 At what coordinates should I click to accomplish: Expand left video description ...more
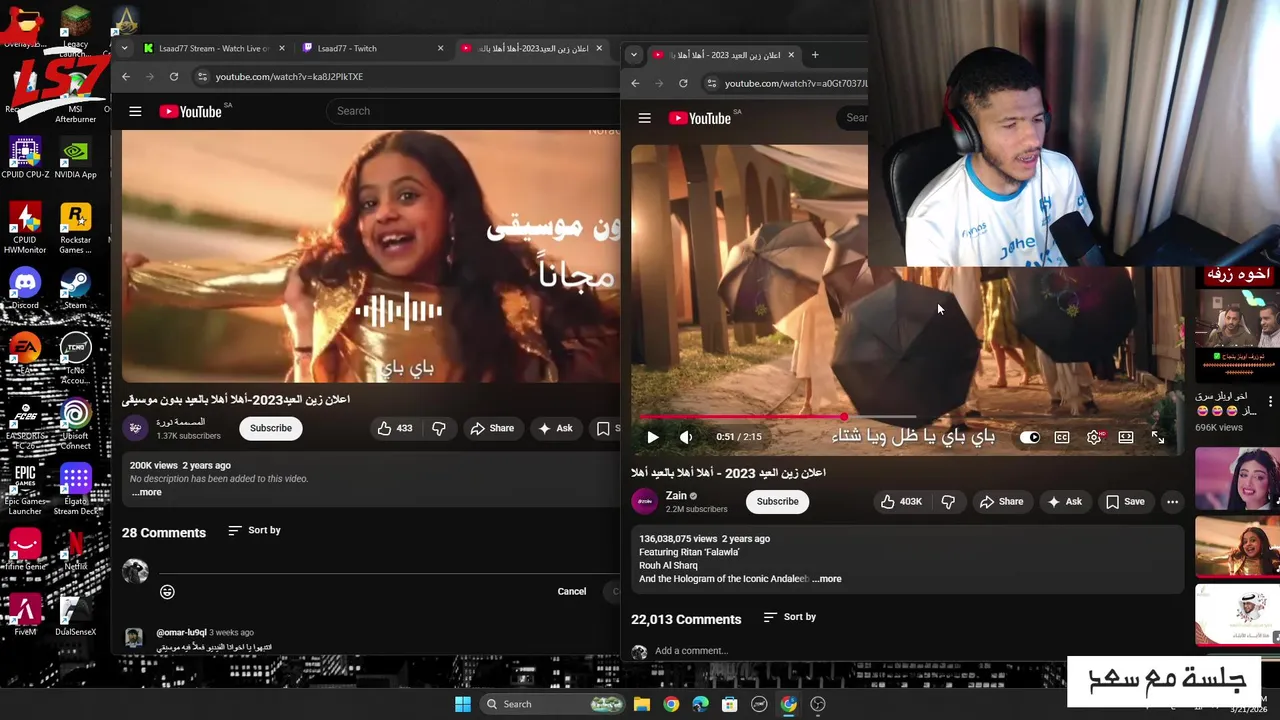[147, 492]
